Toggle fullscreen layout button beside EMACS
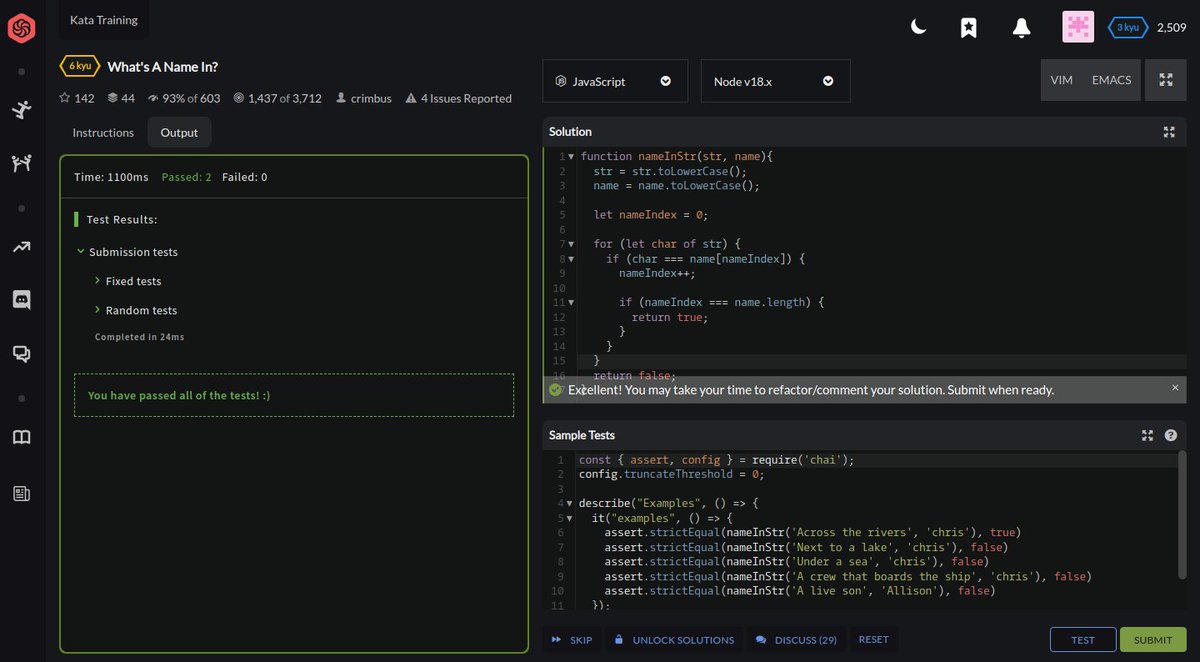 pyautogui.click(x=1165, y=80)
